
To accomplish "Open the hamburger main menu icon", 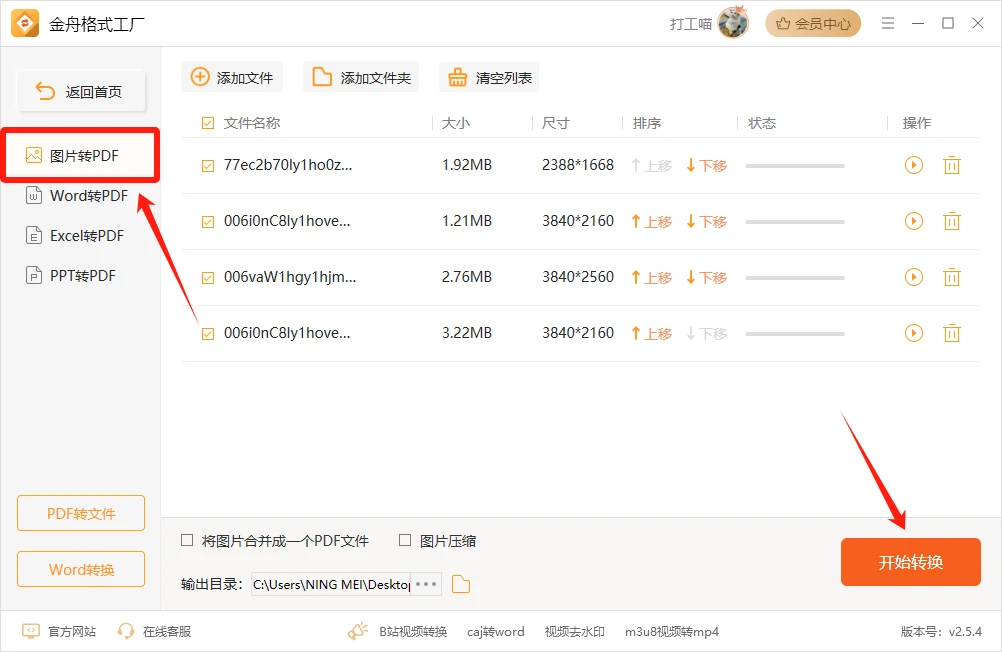I will [888, 24].
